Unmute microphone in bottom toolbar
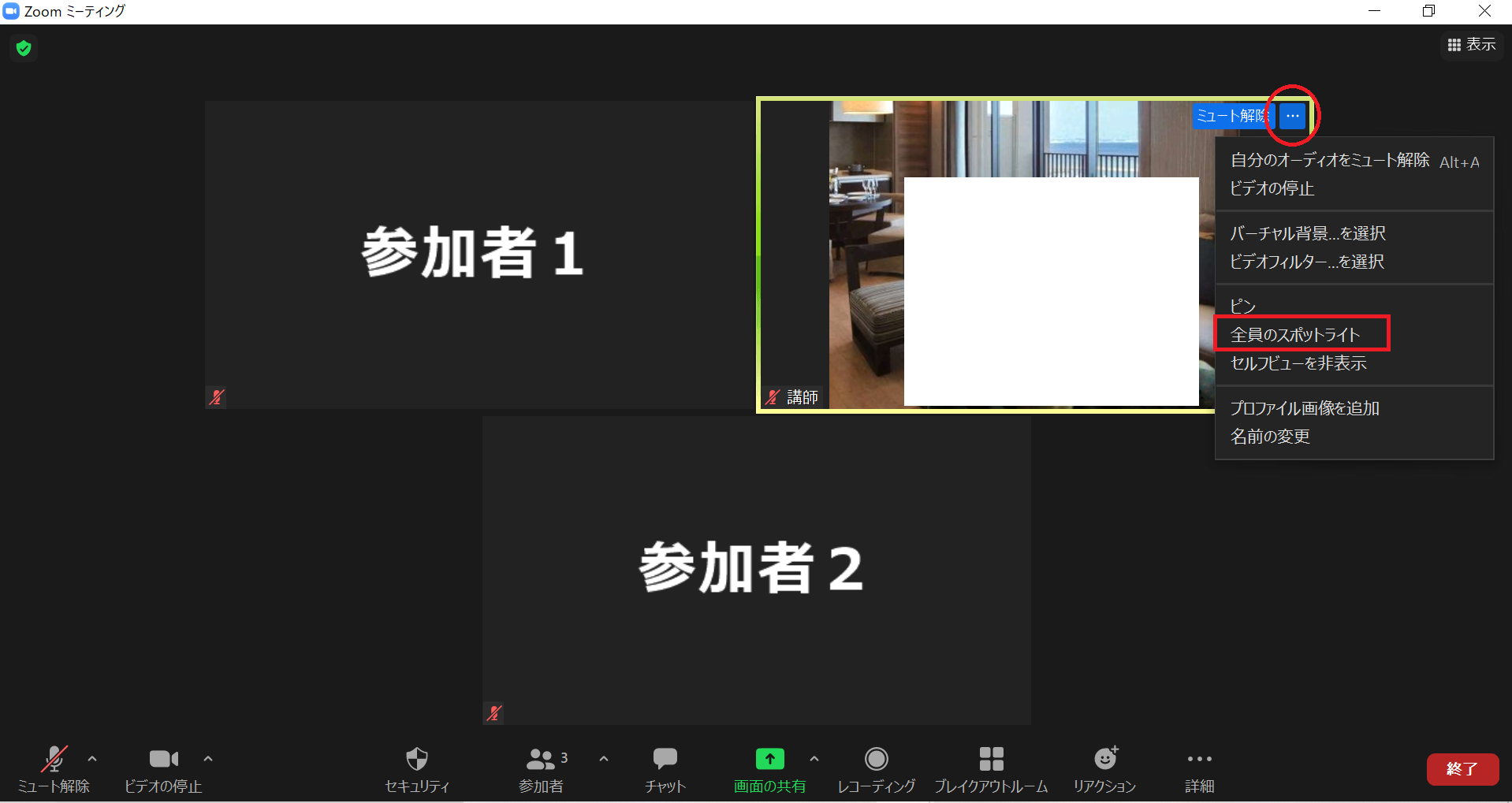 point(54,760)
